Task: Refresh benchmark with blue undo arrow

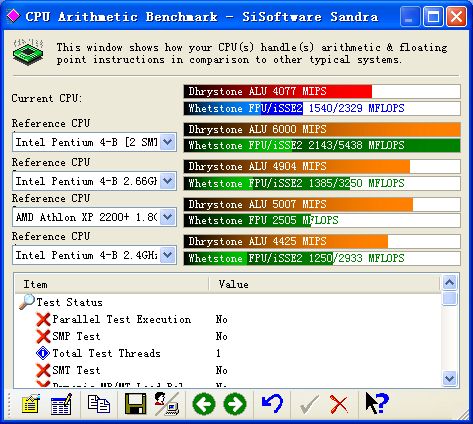Action: click(x=272, y=403)
